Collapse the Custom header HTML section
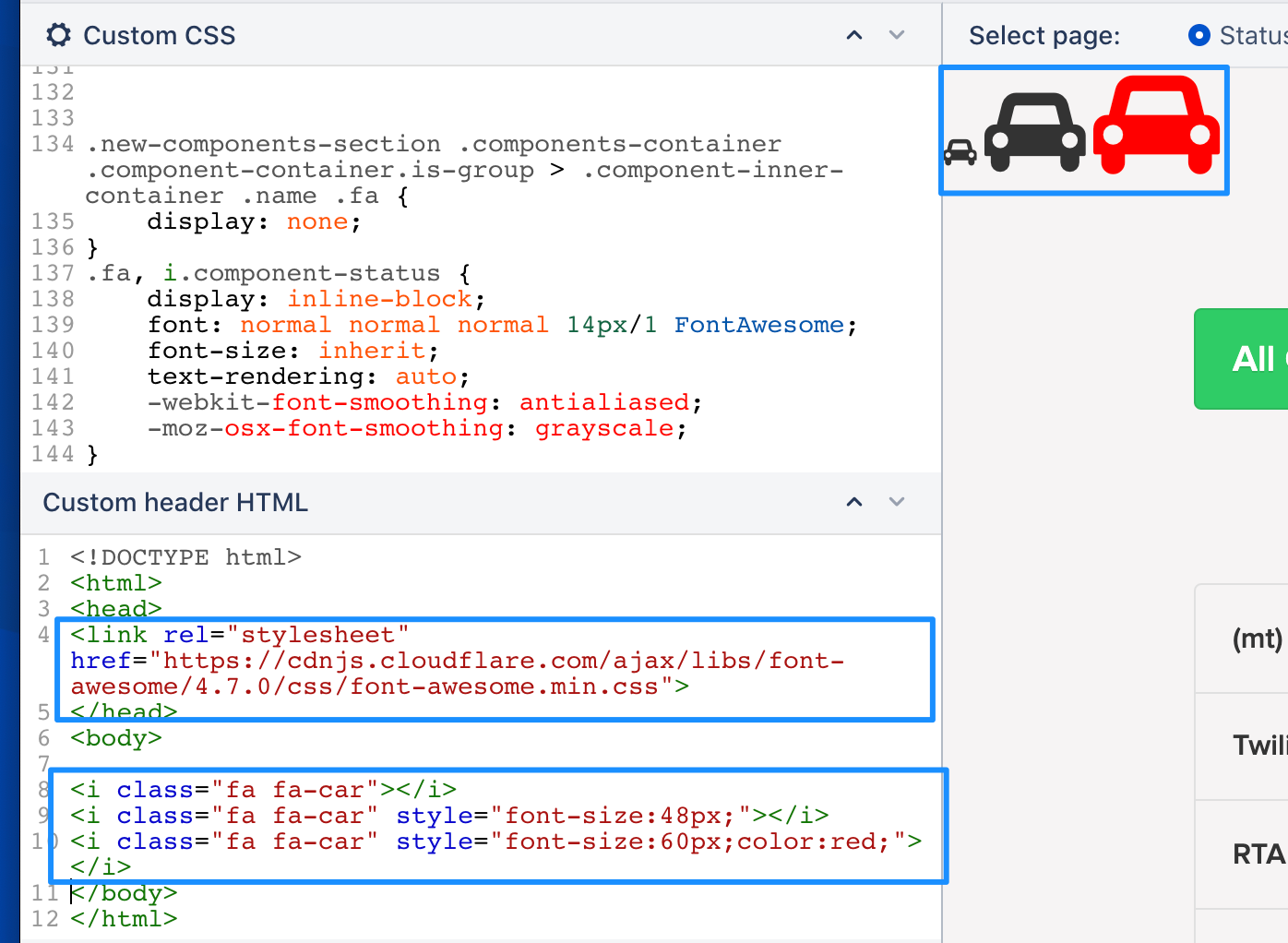Viewport: 1288px width, 943px height. (853, 502)
